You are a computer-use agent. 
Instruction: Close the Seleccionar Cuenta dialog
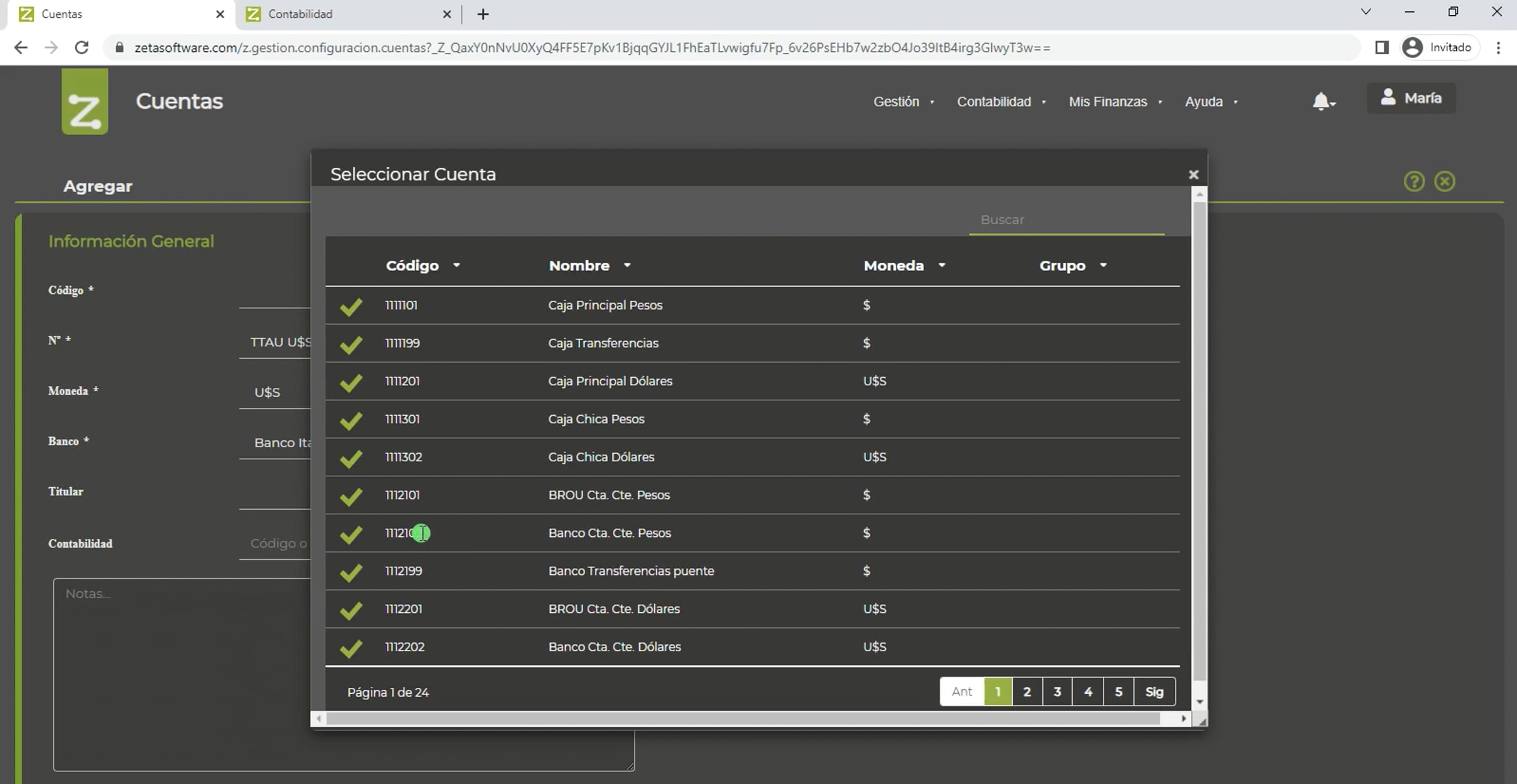point(1193,174)
